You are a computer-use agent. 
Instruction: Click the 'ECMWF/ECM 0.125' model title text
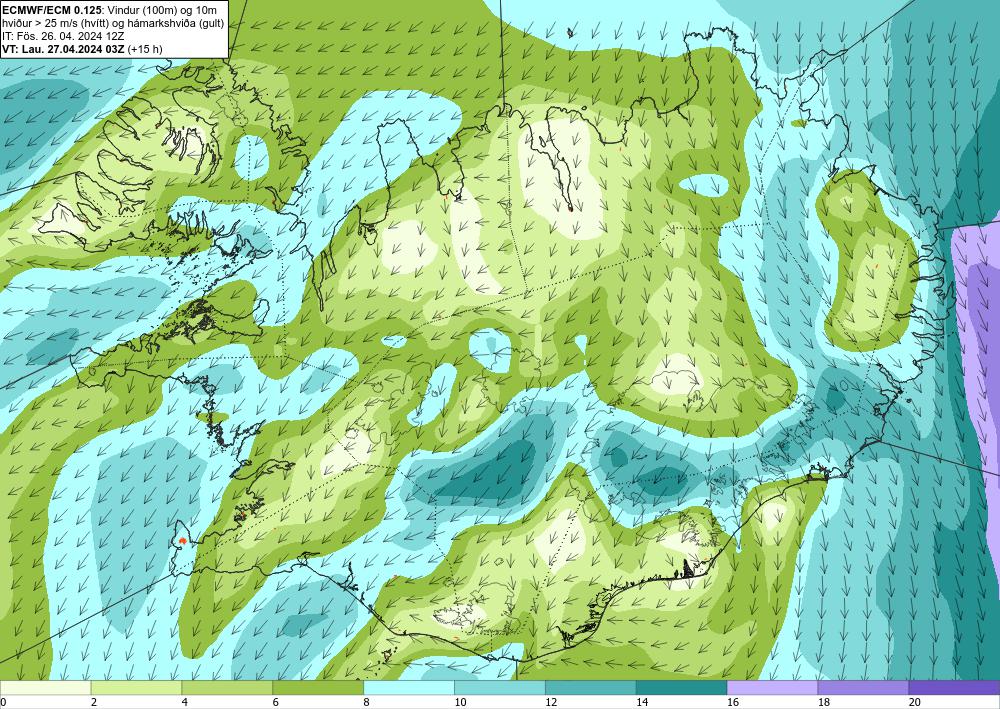pyautogui.click(x=50, y=10)
